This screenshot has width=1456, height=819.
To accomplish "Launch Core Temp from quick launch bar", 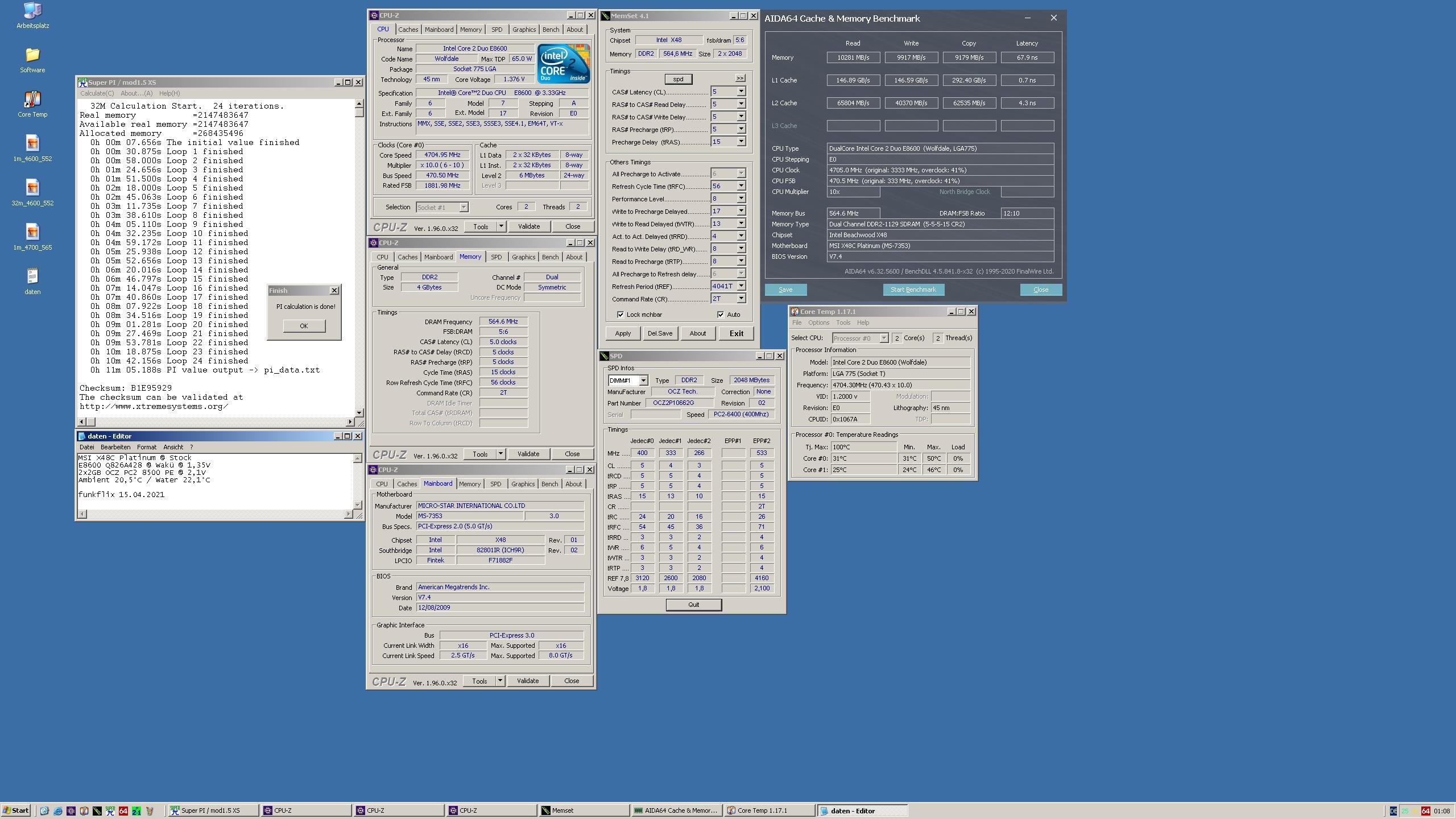I will pyautogui.click(x=84, y=810).
